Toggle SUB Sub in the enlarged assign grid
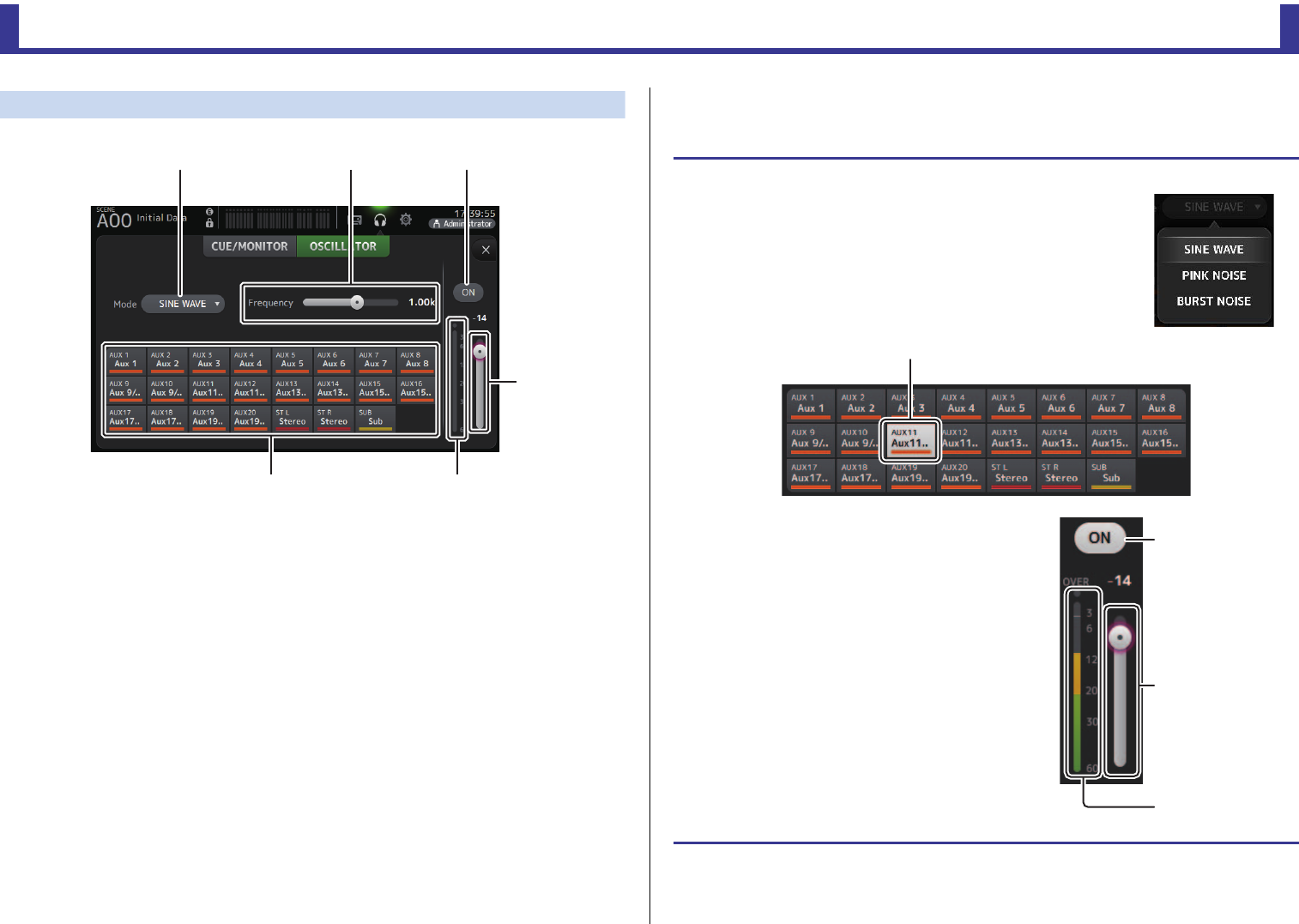This screenshot has height=924, width=1299. [1111, 475]
